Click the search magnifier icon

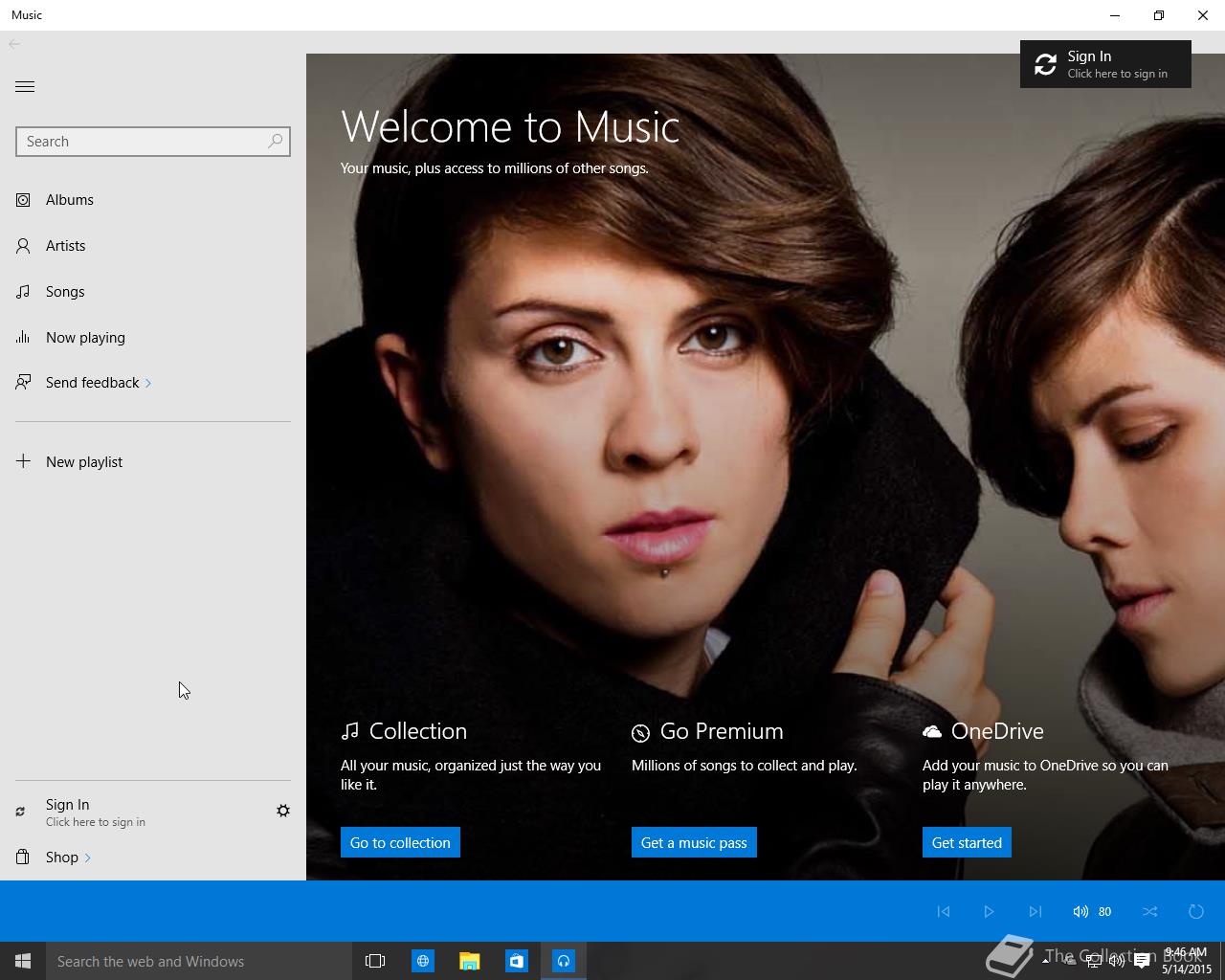tap(276, 142)
